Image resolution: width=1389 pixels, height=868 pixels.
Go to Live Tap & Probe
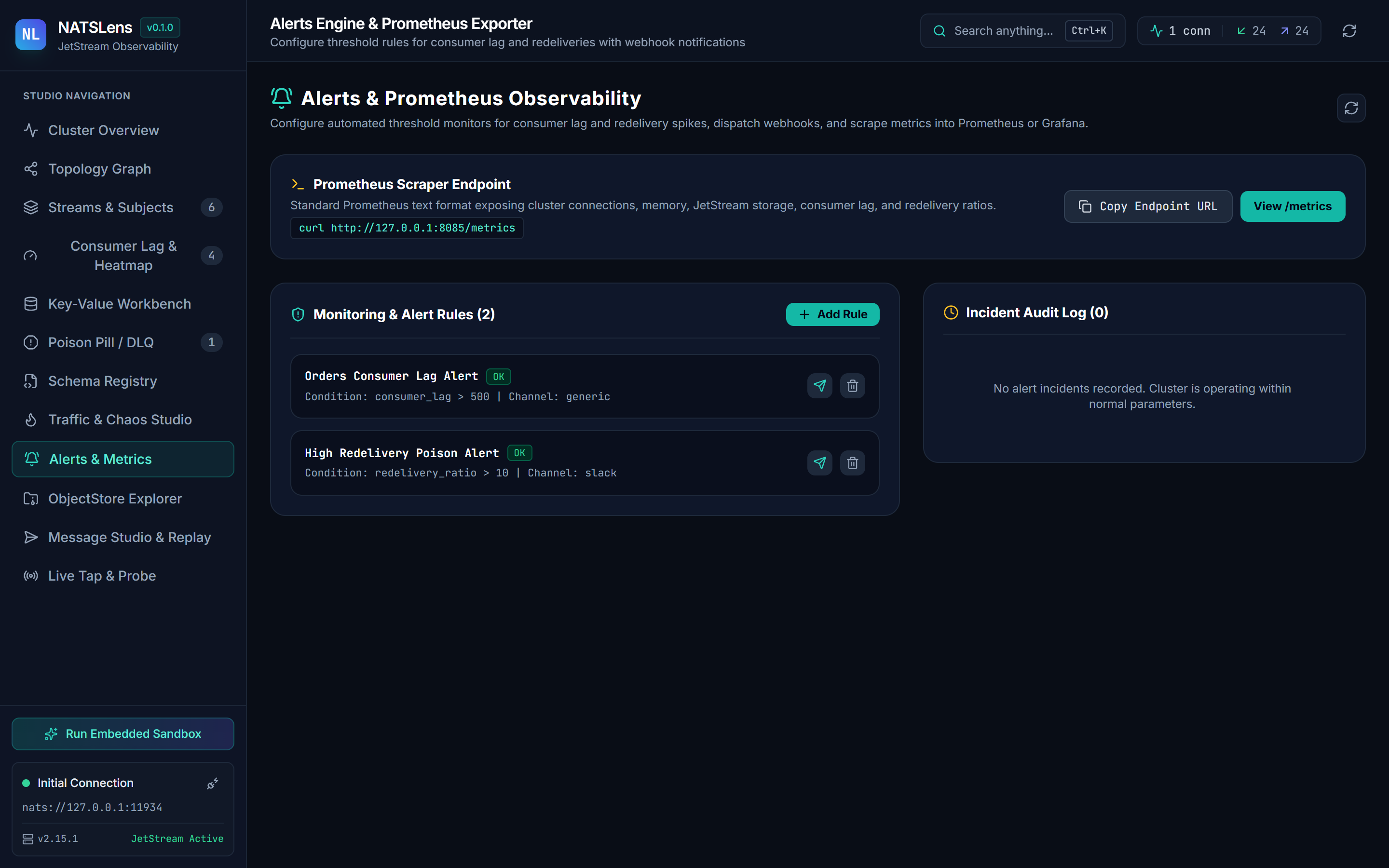coord(123,576)
